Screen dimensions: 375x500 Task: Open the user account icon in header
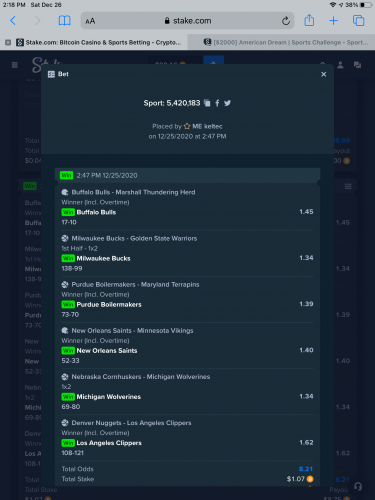(x=340, y=65)
